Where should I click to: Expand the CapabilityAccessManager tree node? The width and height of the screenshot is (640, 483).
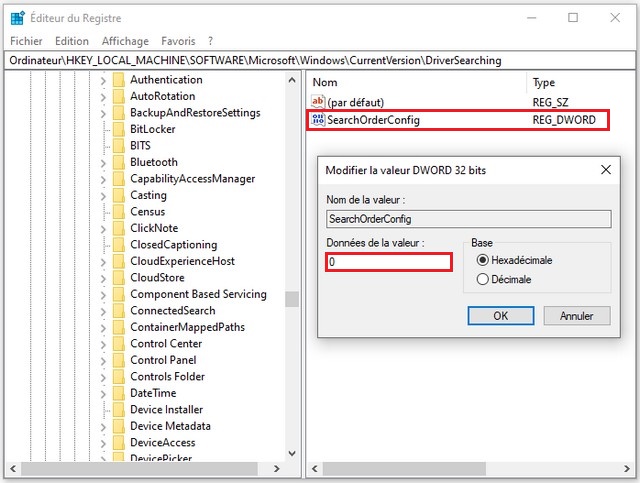point(103,179)
